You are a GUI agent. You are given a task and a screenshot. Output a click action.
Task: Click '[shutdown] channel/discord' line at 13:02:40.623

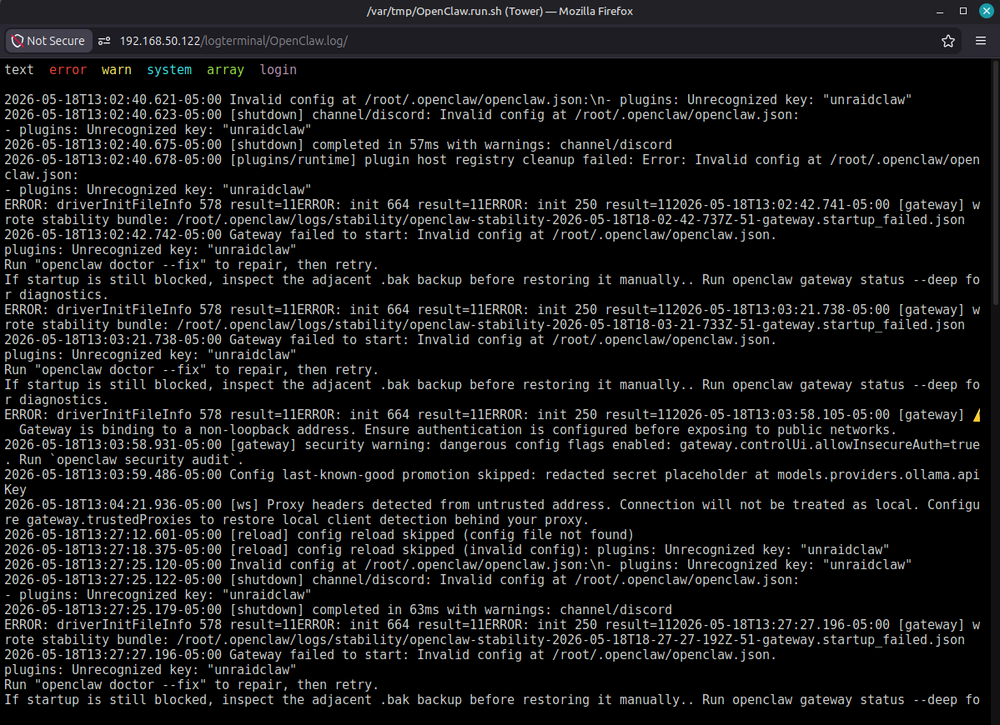402,115
